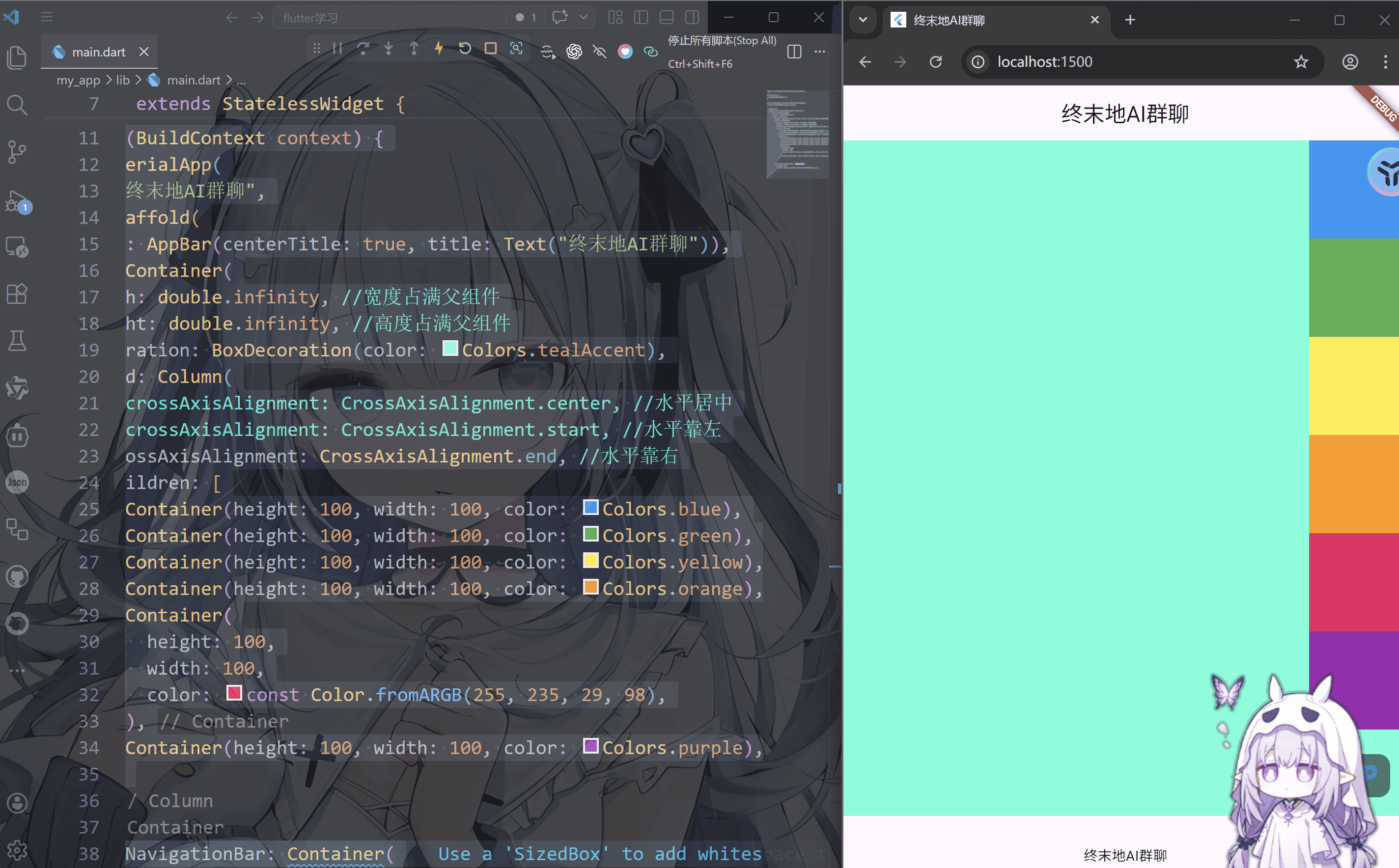Open the Json extension panel in activity bar
The image size is (1399, 868).
click(x=17, y=482)
